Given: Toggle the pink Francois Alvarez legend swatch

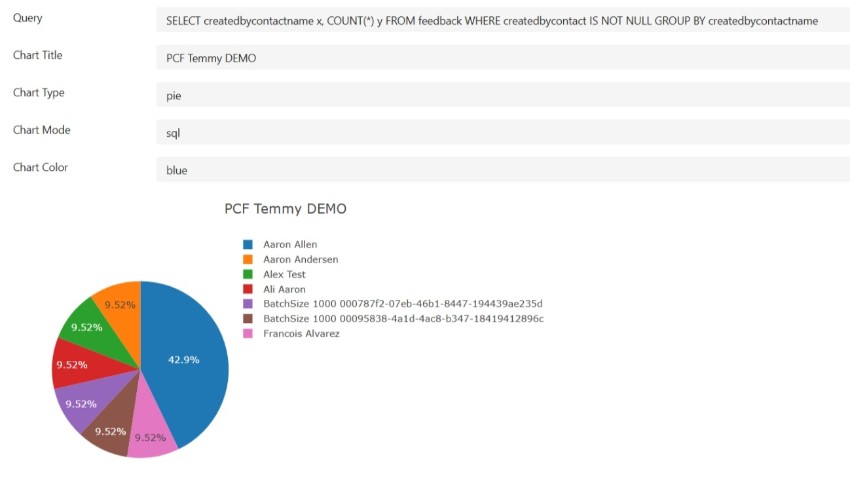Looking at the screenshot, I should tap(248, 333).
